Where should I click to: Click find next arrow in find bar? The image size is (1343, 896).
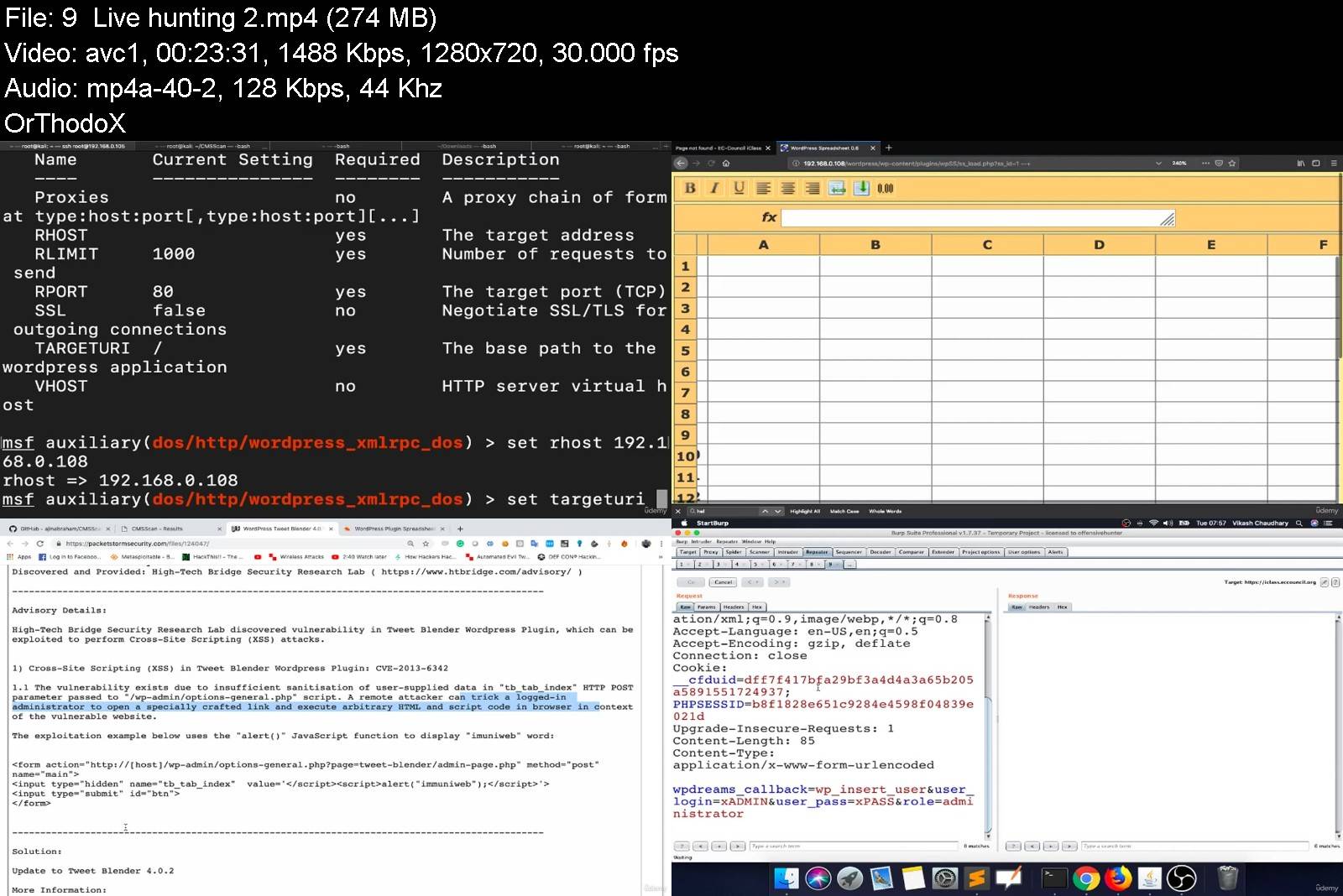coord(778,511)
